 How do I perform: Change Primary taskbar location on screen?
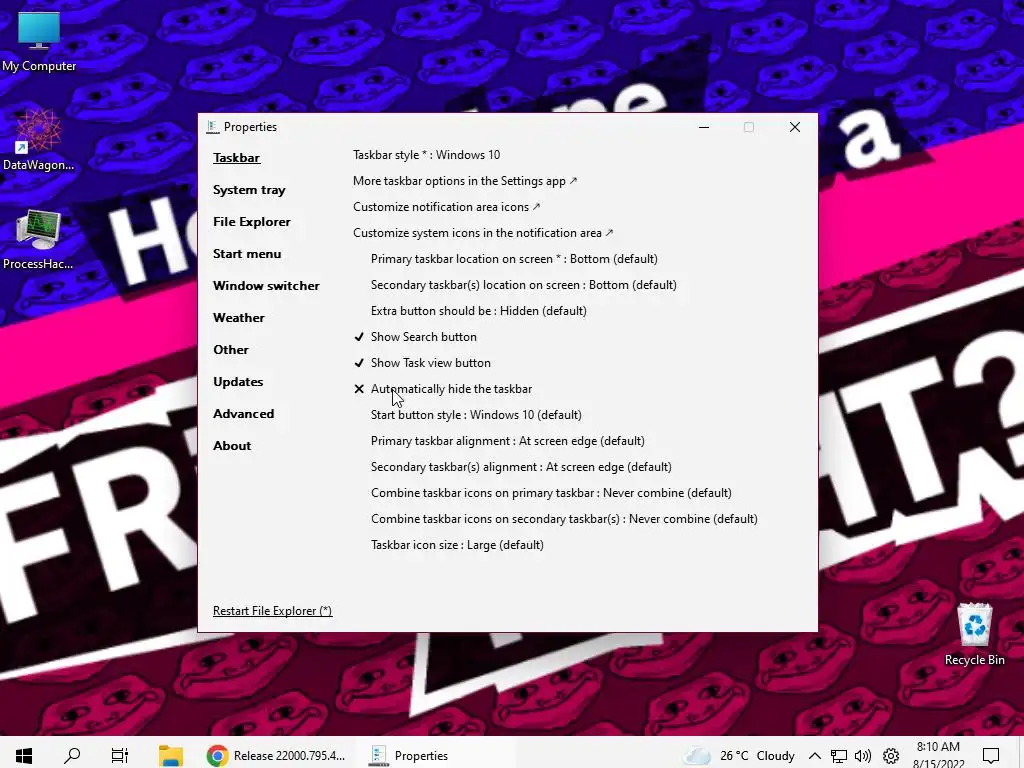pos(514,259)
